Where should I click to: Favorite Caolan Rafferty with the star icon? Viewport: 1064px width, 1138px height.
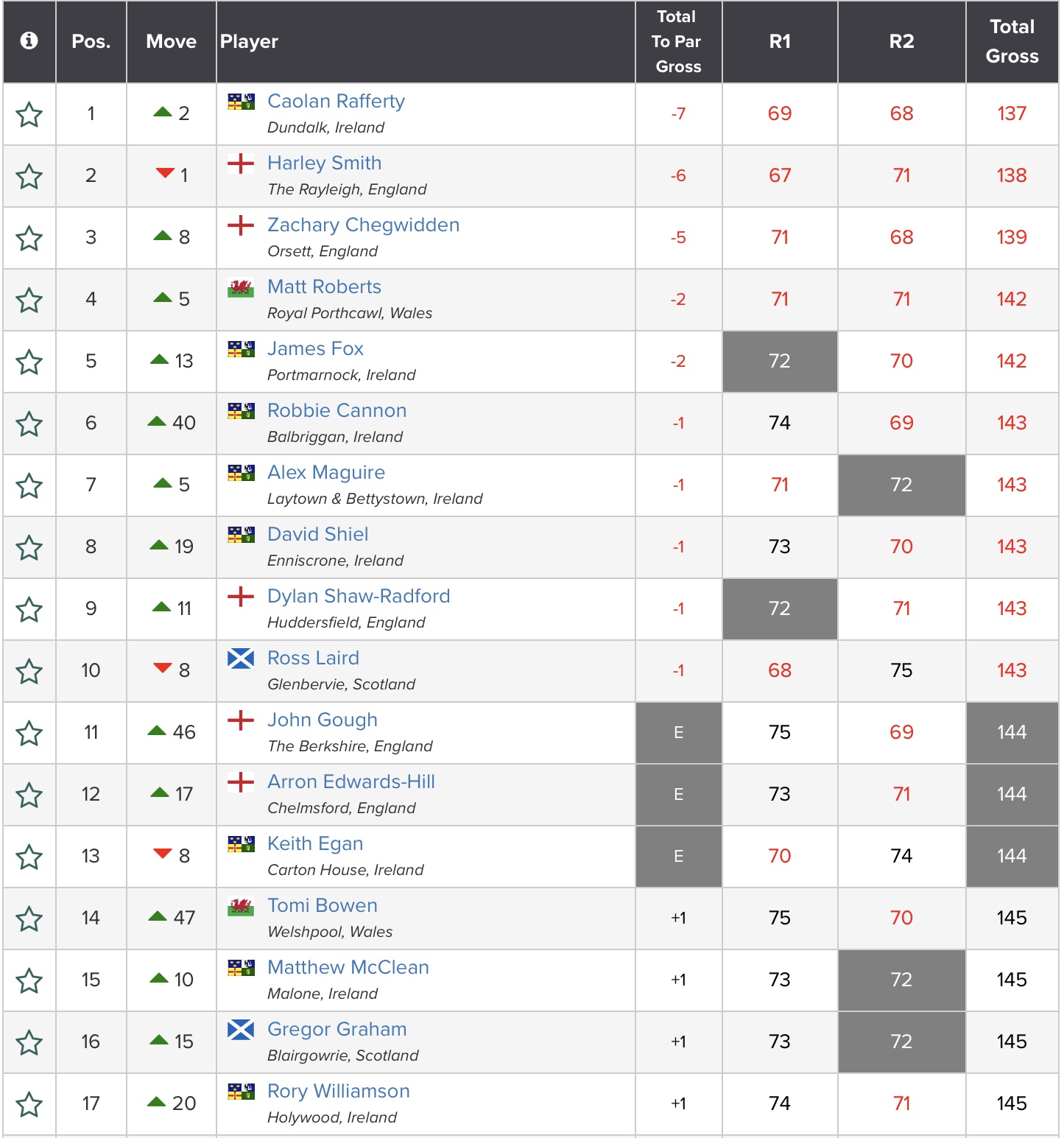29,115
